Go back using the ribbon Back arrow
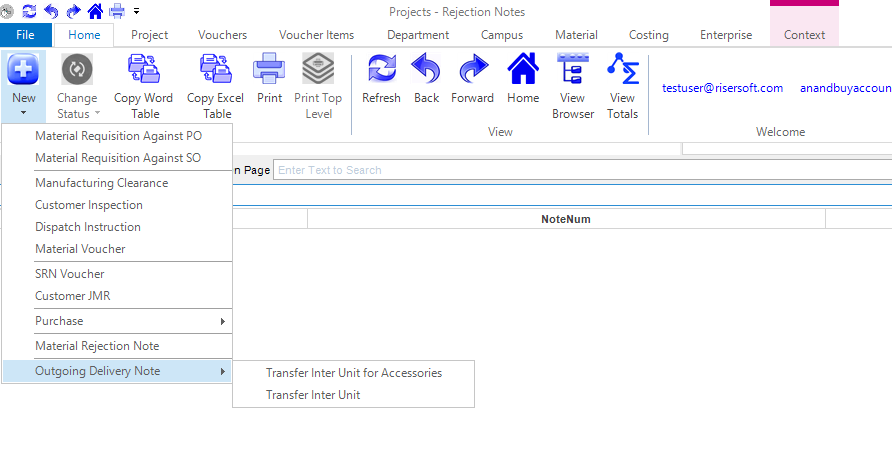 tap(426, 72)
